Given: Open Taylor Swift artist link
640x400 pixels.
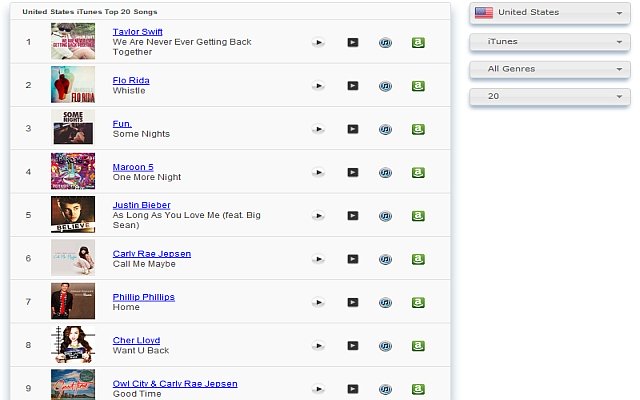Looking at the screenshot, I should [138, 32].
